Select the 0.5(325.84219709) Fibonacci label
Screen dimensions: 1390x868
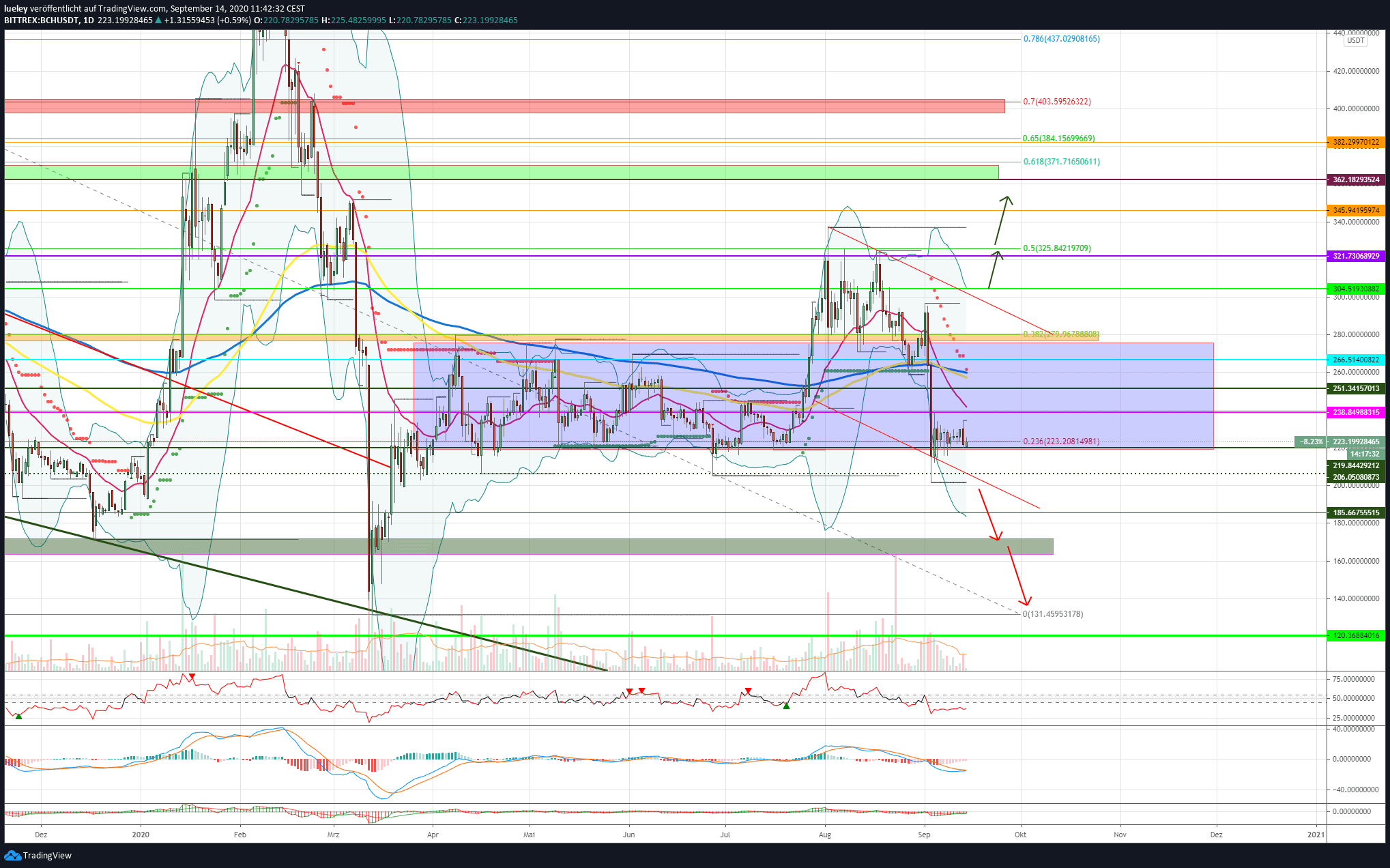pyautogui.click(x=1056, y=248)
